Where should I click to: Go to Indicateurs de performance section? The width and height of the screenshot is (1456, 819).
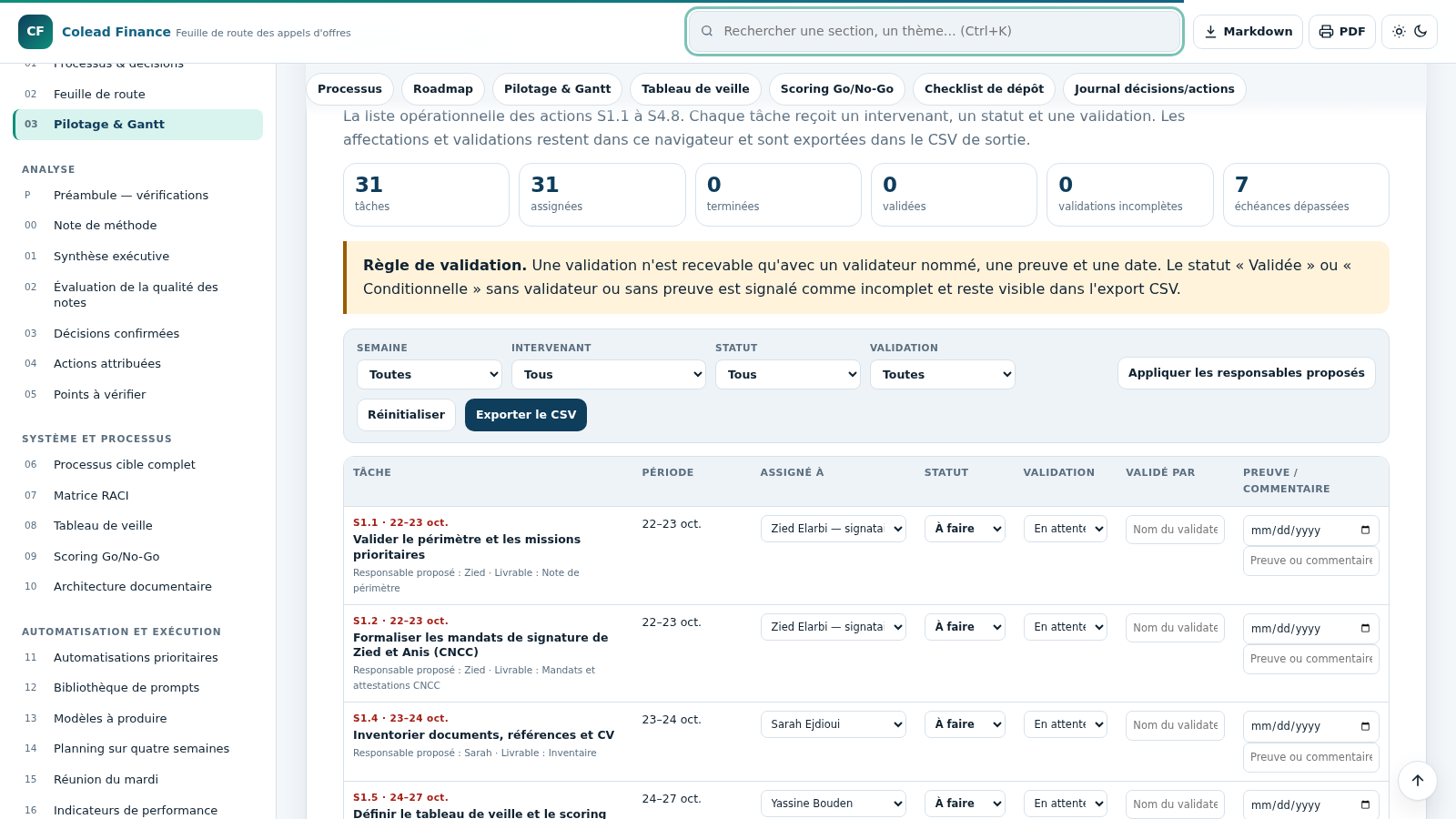(138, 809)
